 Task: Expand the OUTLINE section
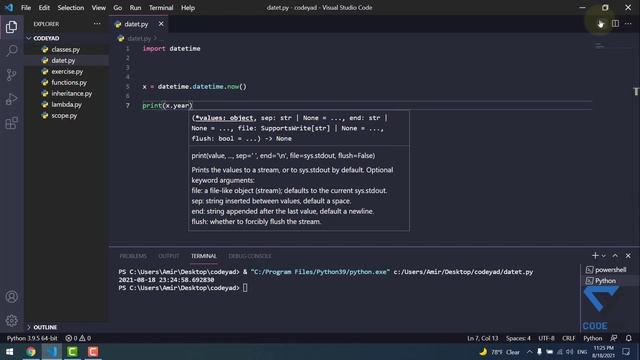point(67,327)
